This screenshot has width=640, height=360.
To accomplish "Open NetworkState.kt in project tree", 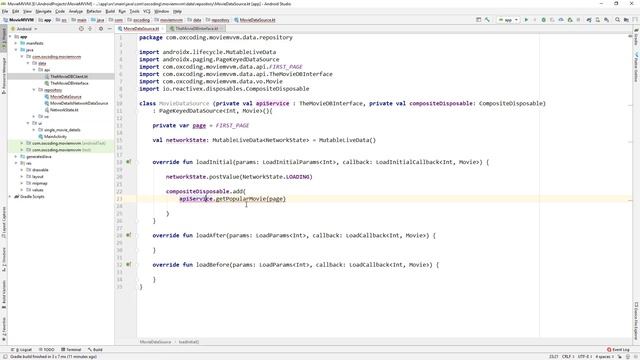I will click(x=64, y=110).
